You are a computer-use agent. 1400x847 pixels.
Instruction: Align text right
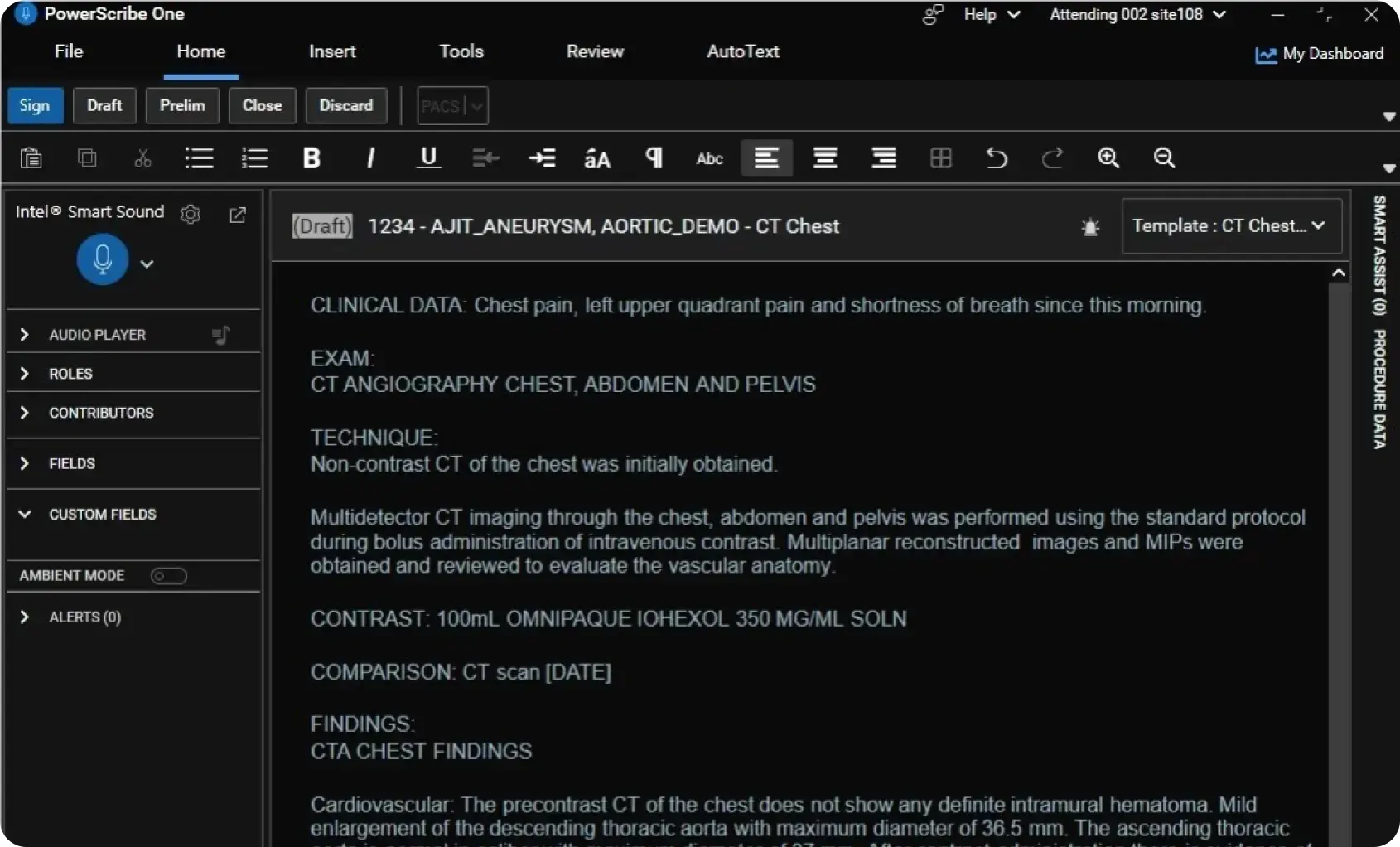[883, 157]
